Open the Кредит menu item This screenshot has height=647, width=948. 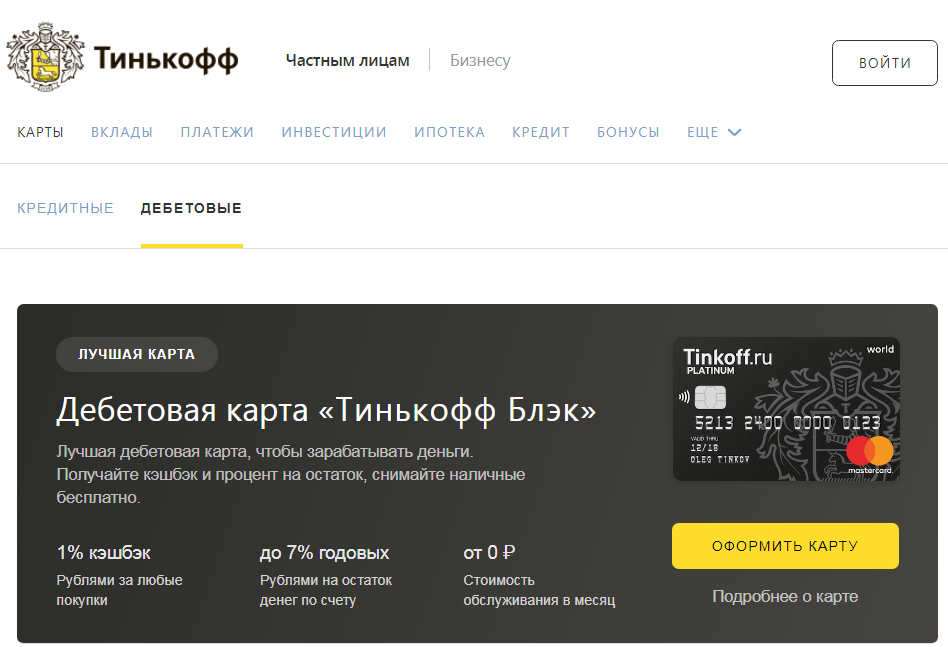541,132
